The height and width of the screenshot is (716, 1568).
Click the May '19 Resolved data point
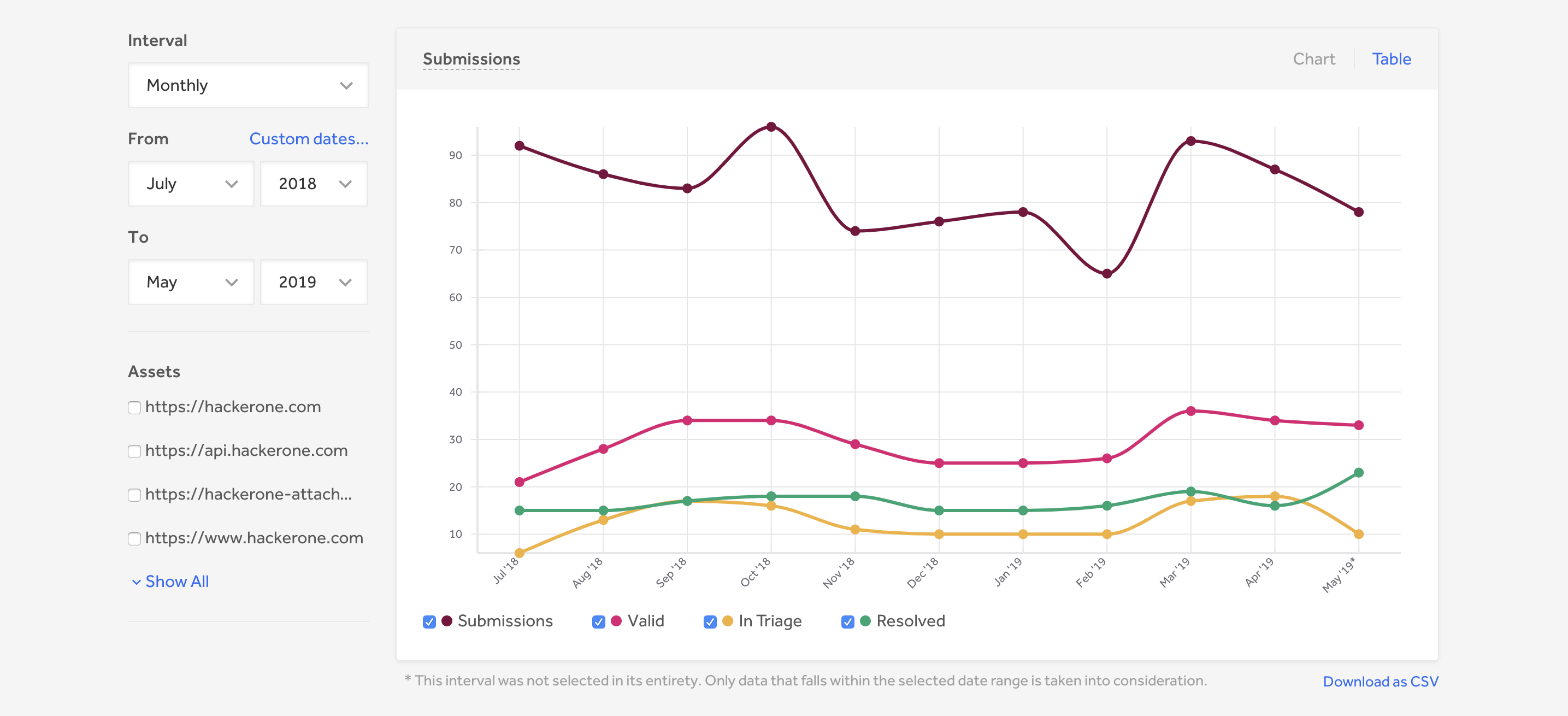click(x=1359, y=472)
